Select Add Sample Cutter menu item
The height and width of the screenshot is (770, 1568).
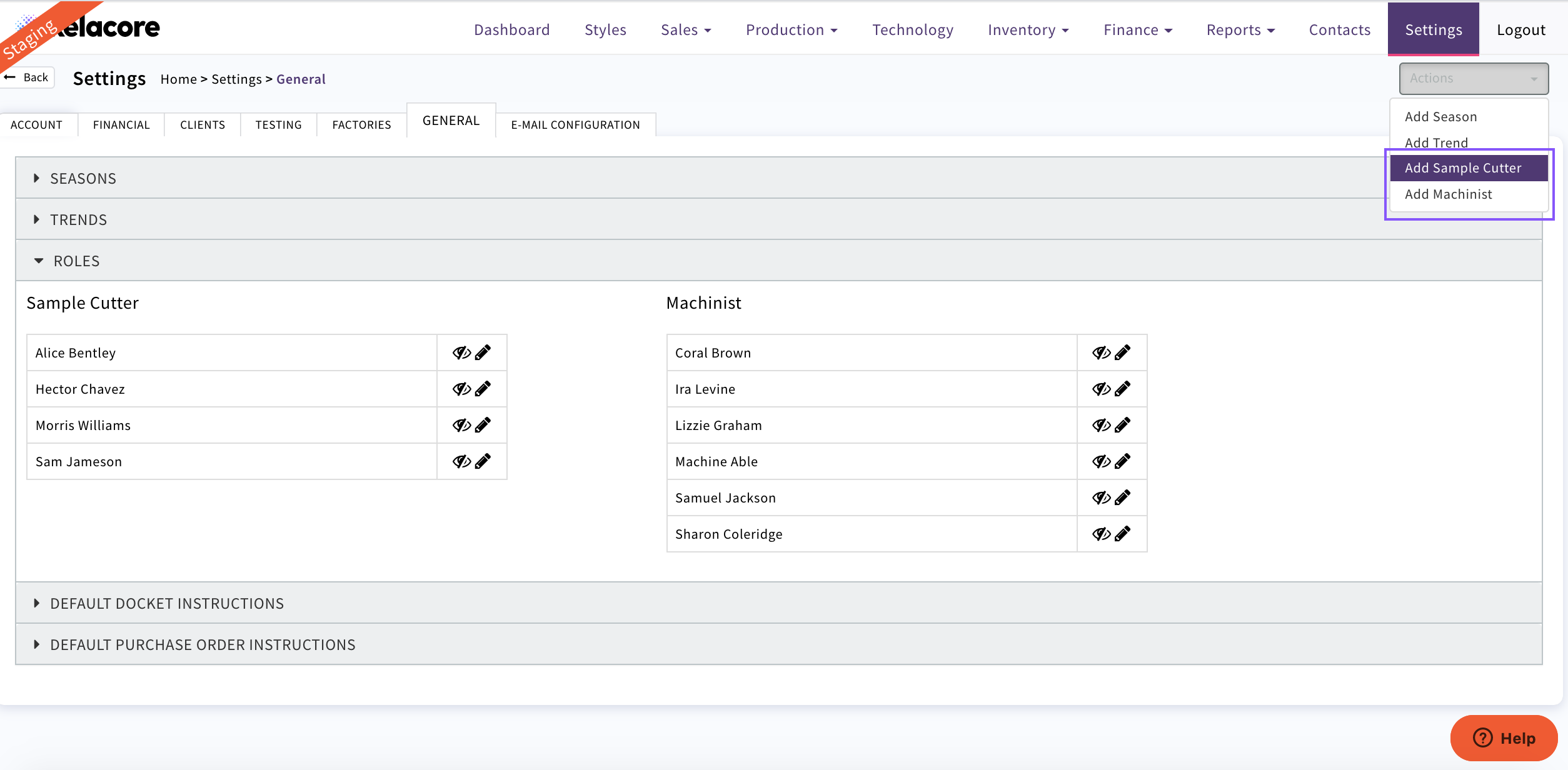point(1462,168)
